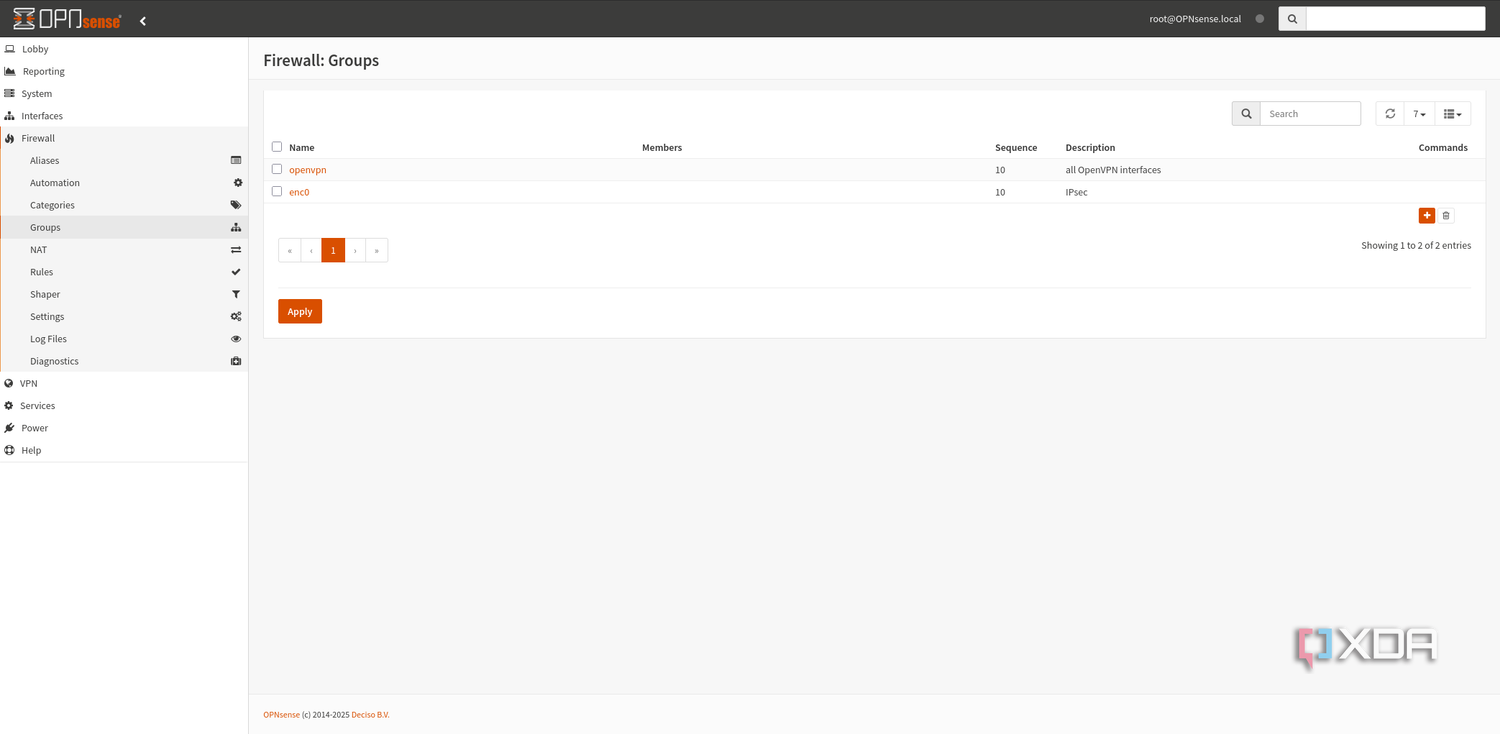Add a new group with the plus icon
Viewport: 1500px width, 734px height.
1427,215
